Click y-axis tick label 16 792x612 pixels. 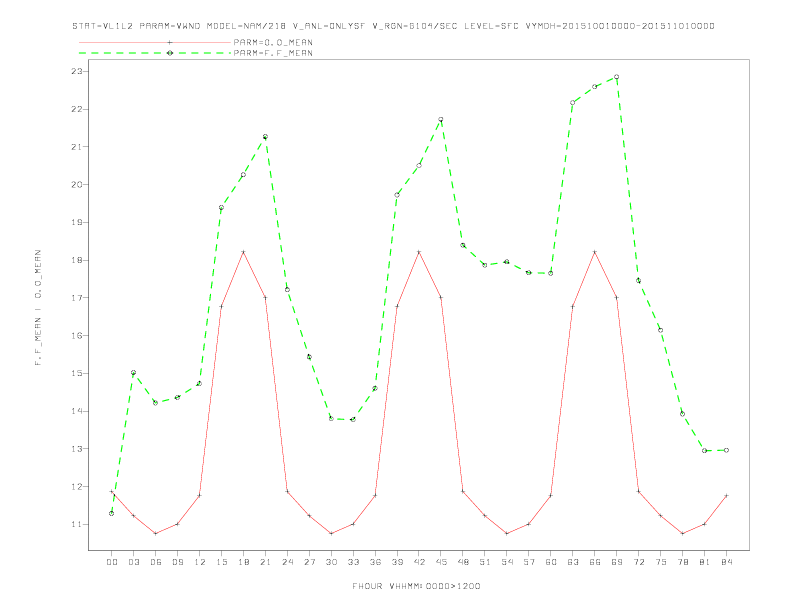click(76, 335)
